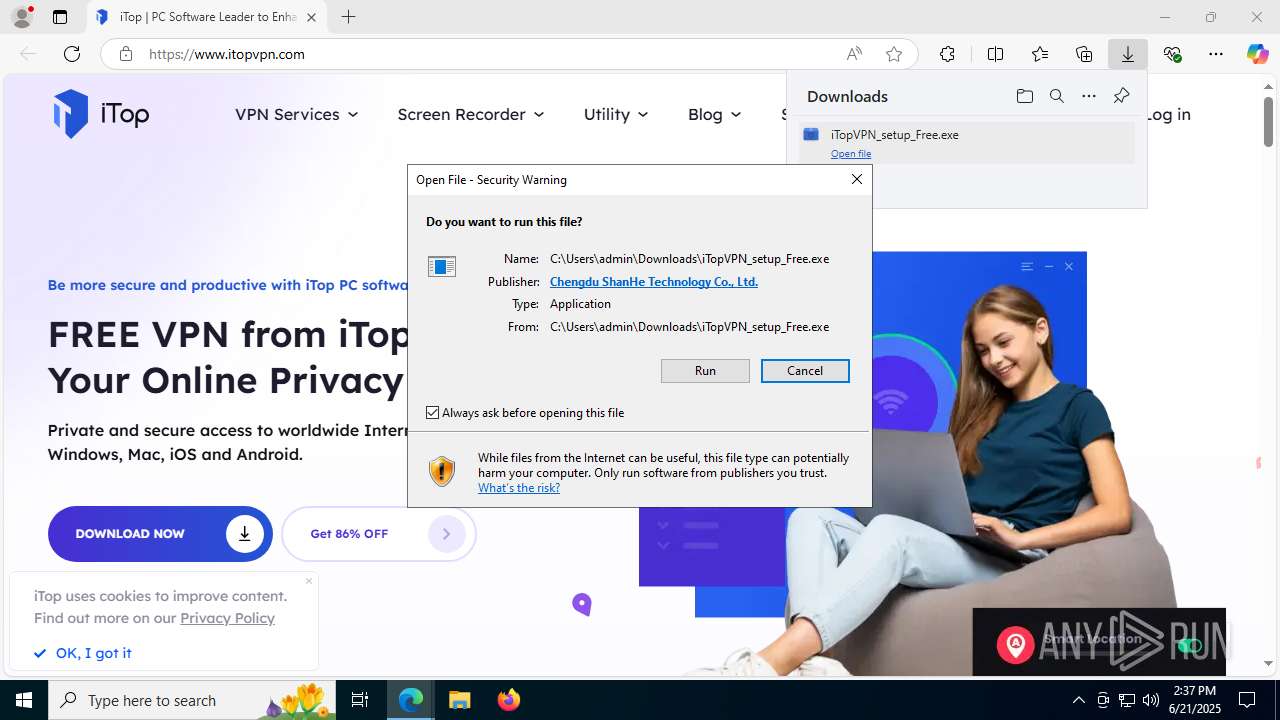Open the Privacy Policy link
This screenshot has width=1280, height=720.
(227, 618)
